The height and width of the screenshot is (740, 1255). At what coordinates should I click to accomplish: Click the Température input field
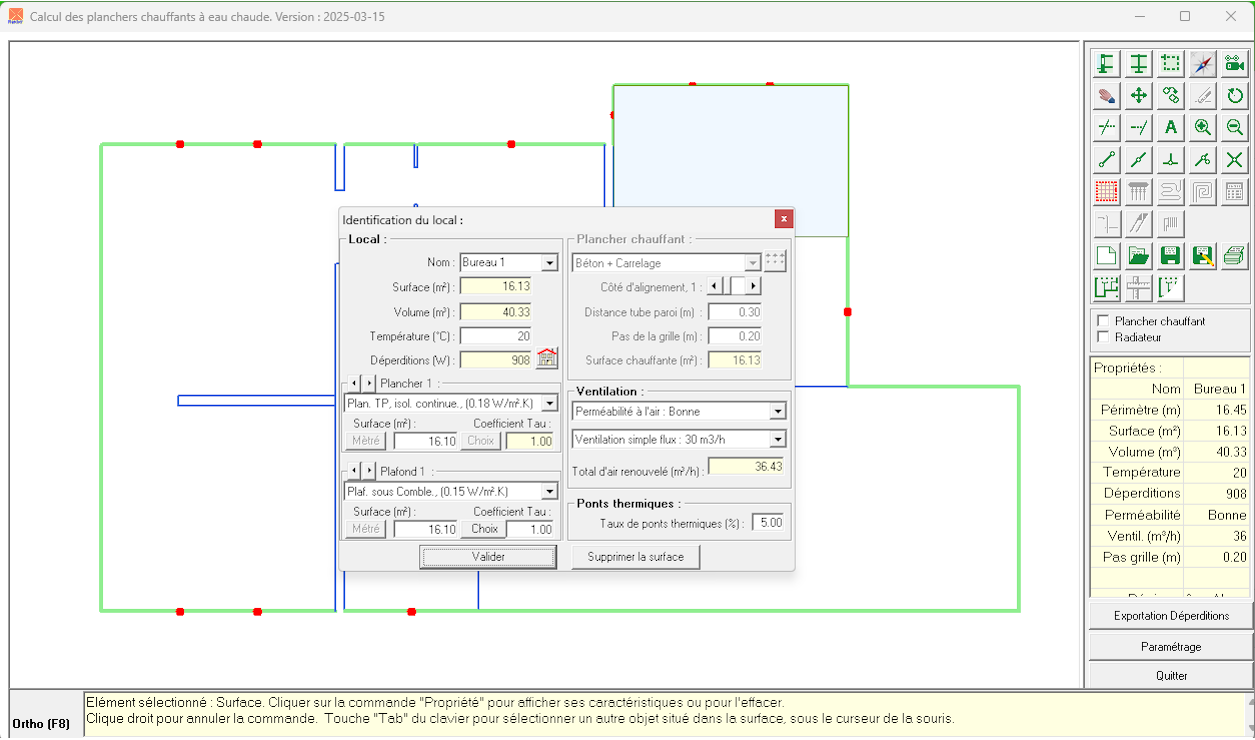495,336
